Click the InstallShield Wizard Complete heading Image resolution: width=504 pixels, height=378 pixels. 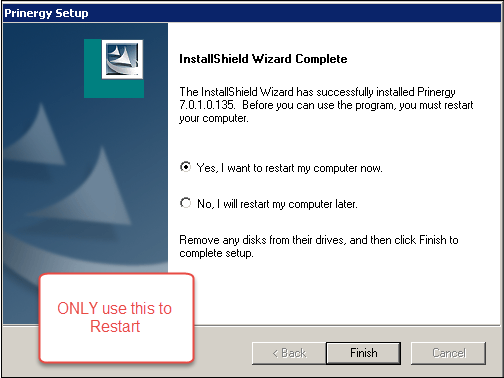click(263, 59)
